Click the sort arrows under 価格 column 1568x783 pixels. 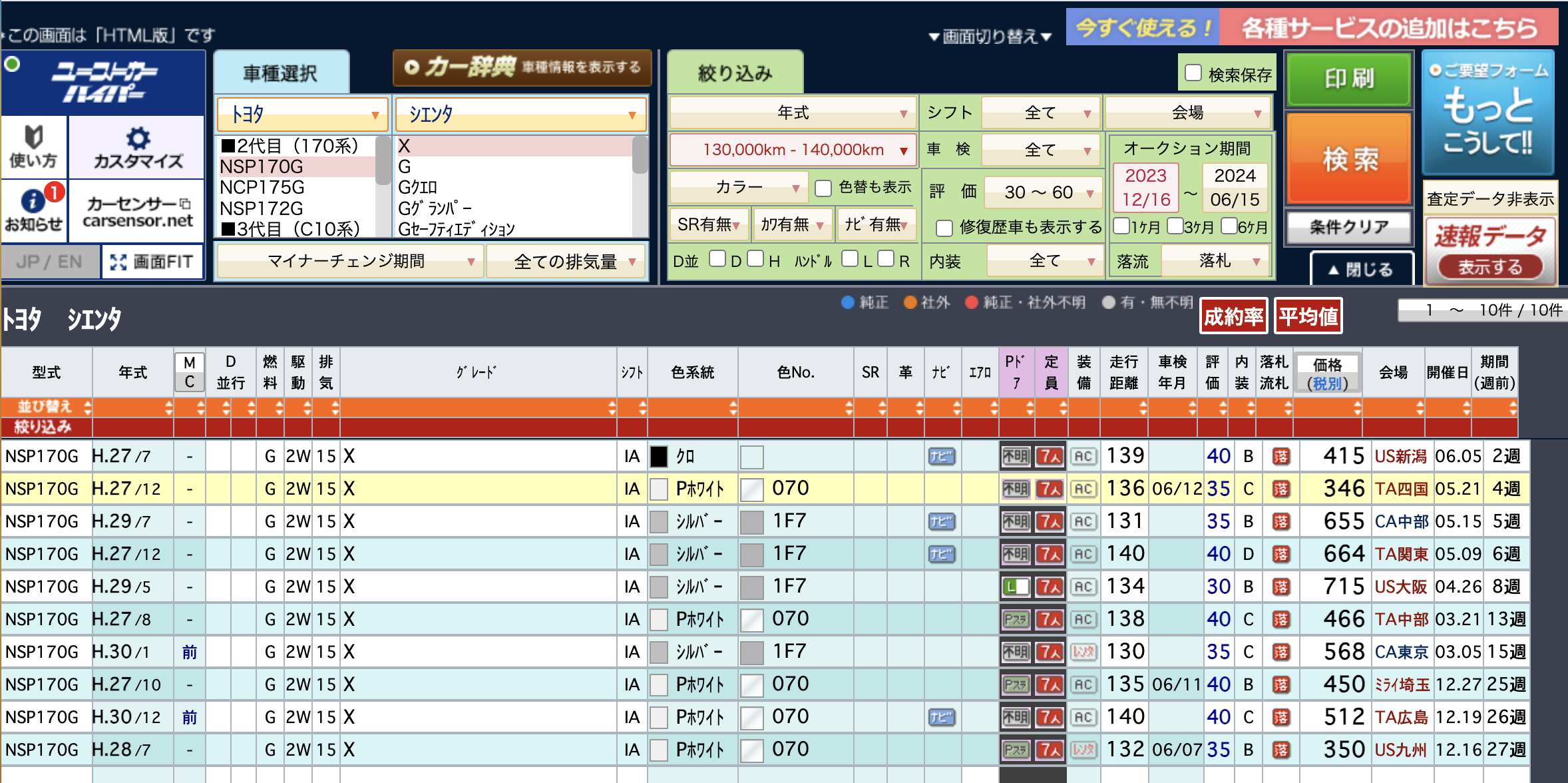[x=1356, y=407]
